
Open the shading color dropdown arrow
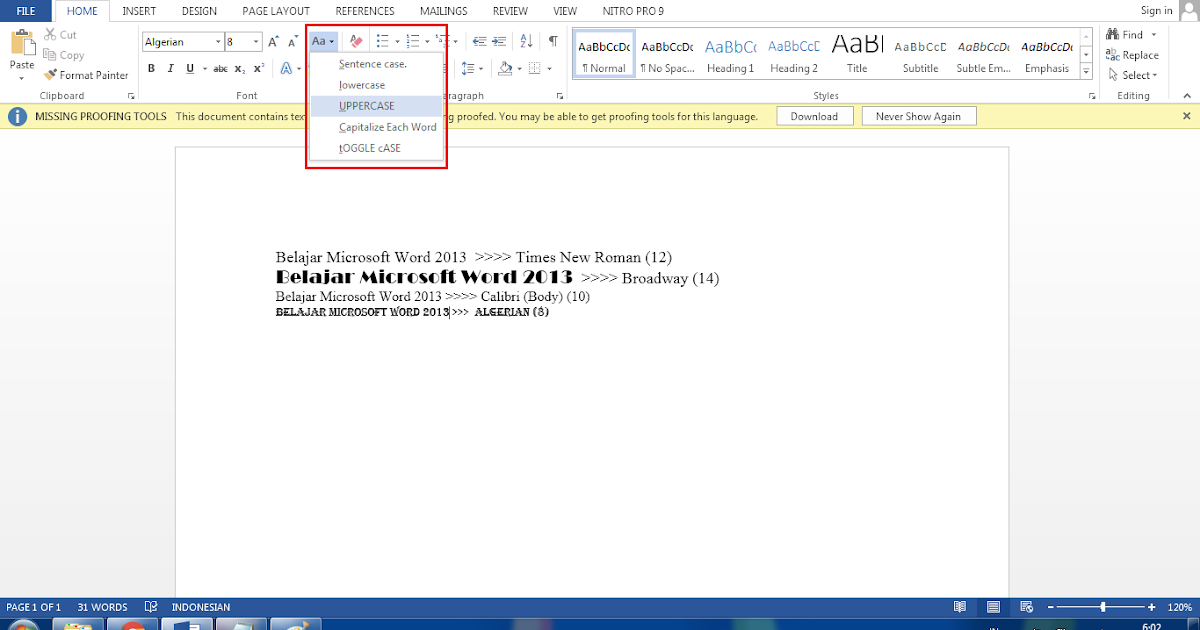point(518,69)
